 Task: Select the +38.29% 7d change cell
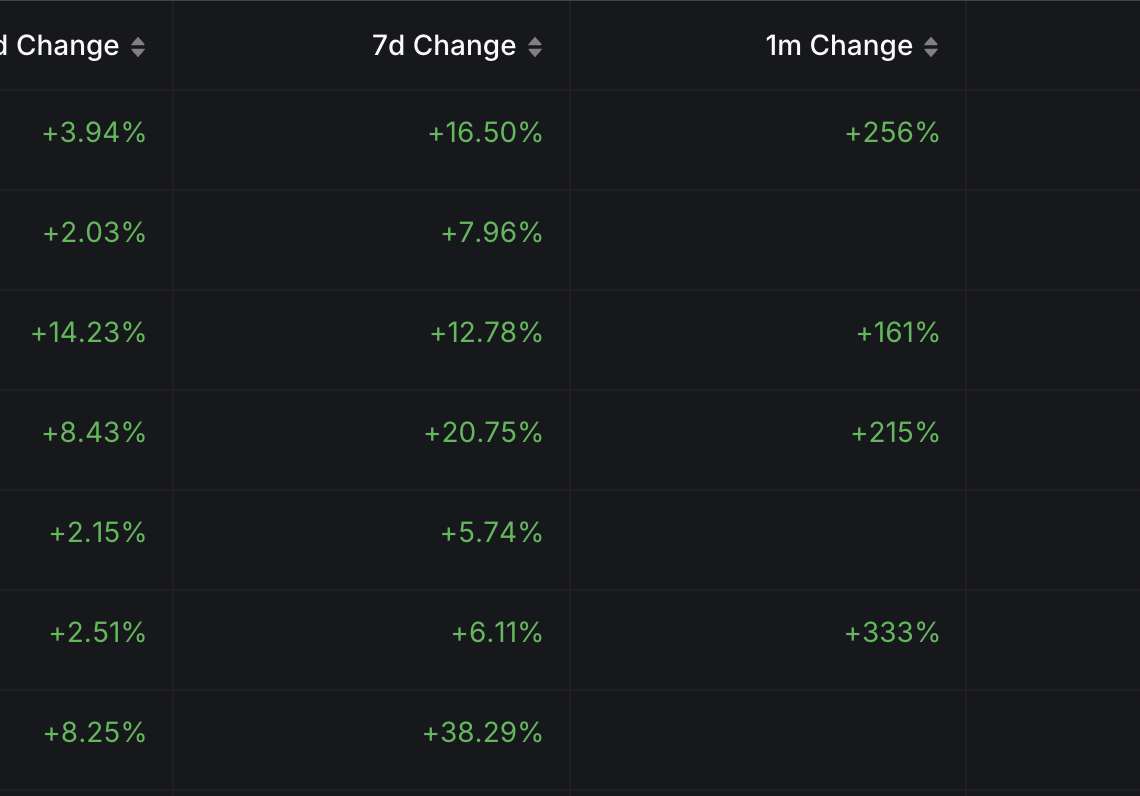(482, 733)
